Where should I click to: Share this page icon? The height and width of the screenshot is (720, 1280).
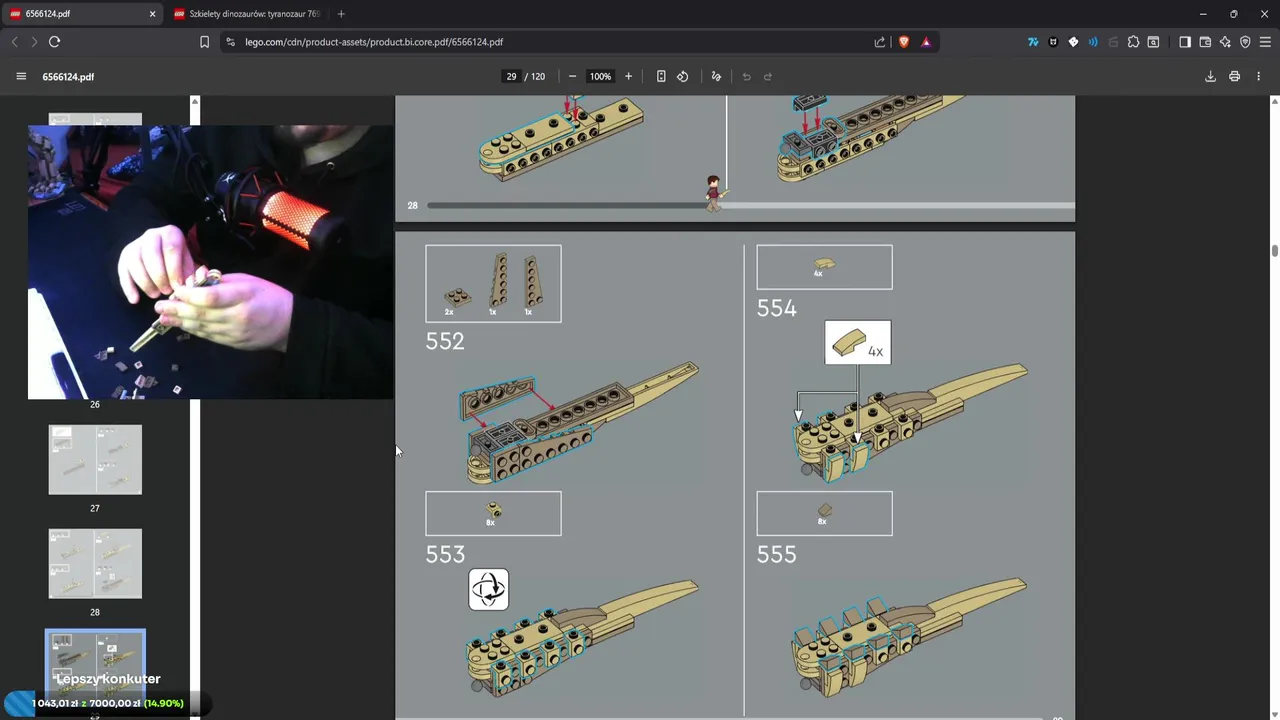point(880,42)
